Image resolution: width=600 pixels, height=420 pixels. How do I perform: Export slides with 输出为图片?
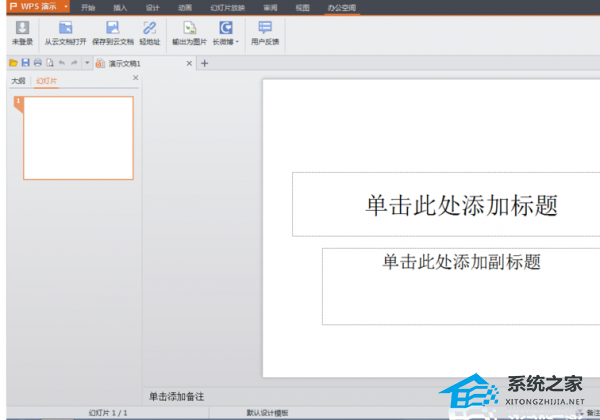(189, 33)
